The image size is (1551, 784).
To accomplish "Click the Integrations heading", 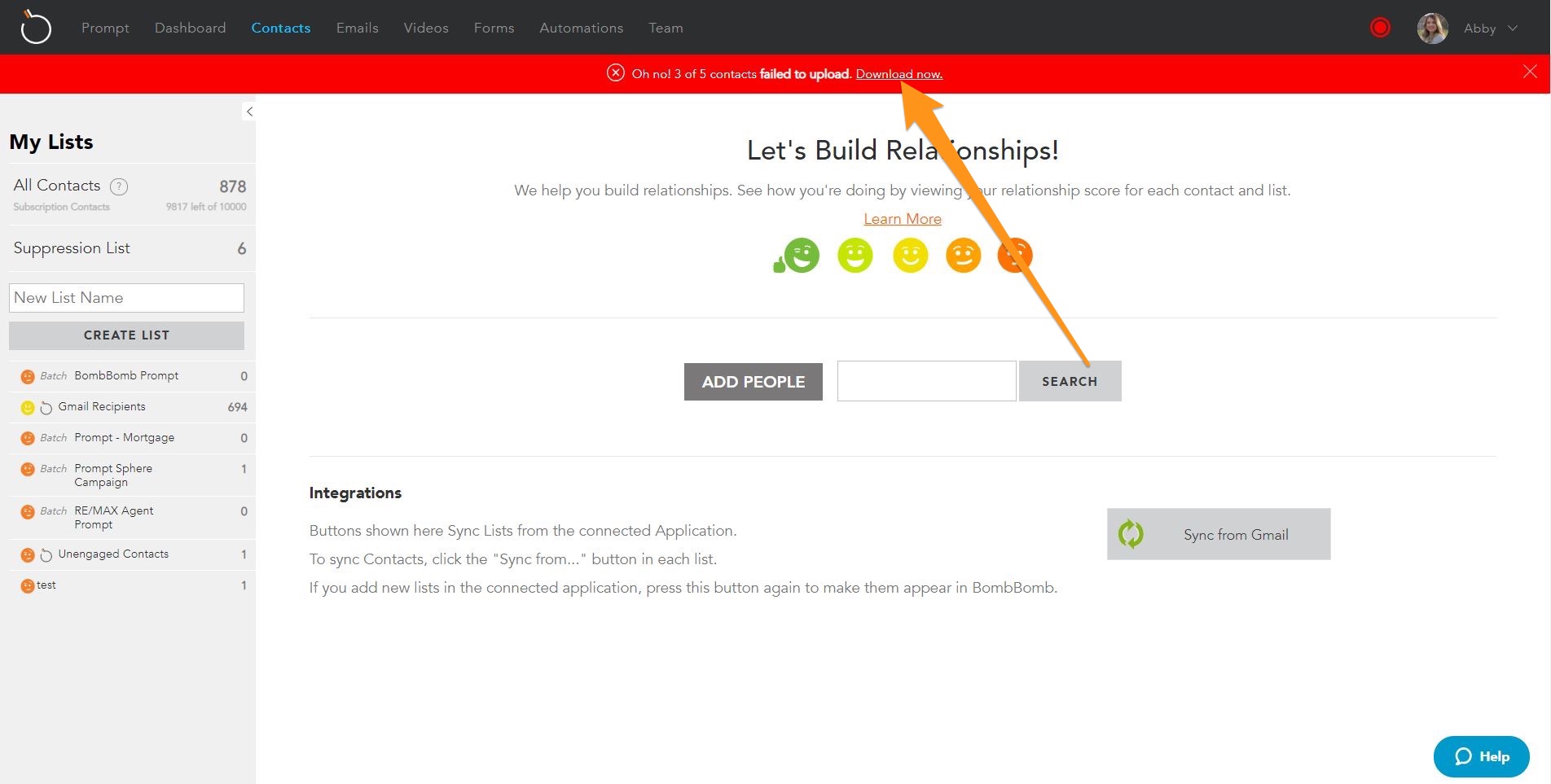I will (355, 493).
